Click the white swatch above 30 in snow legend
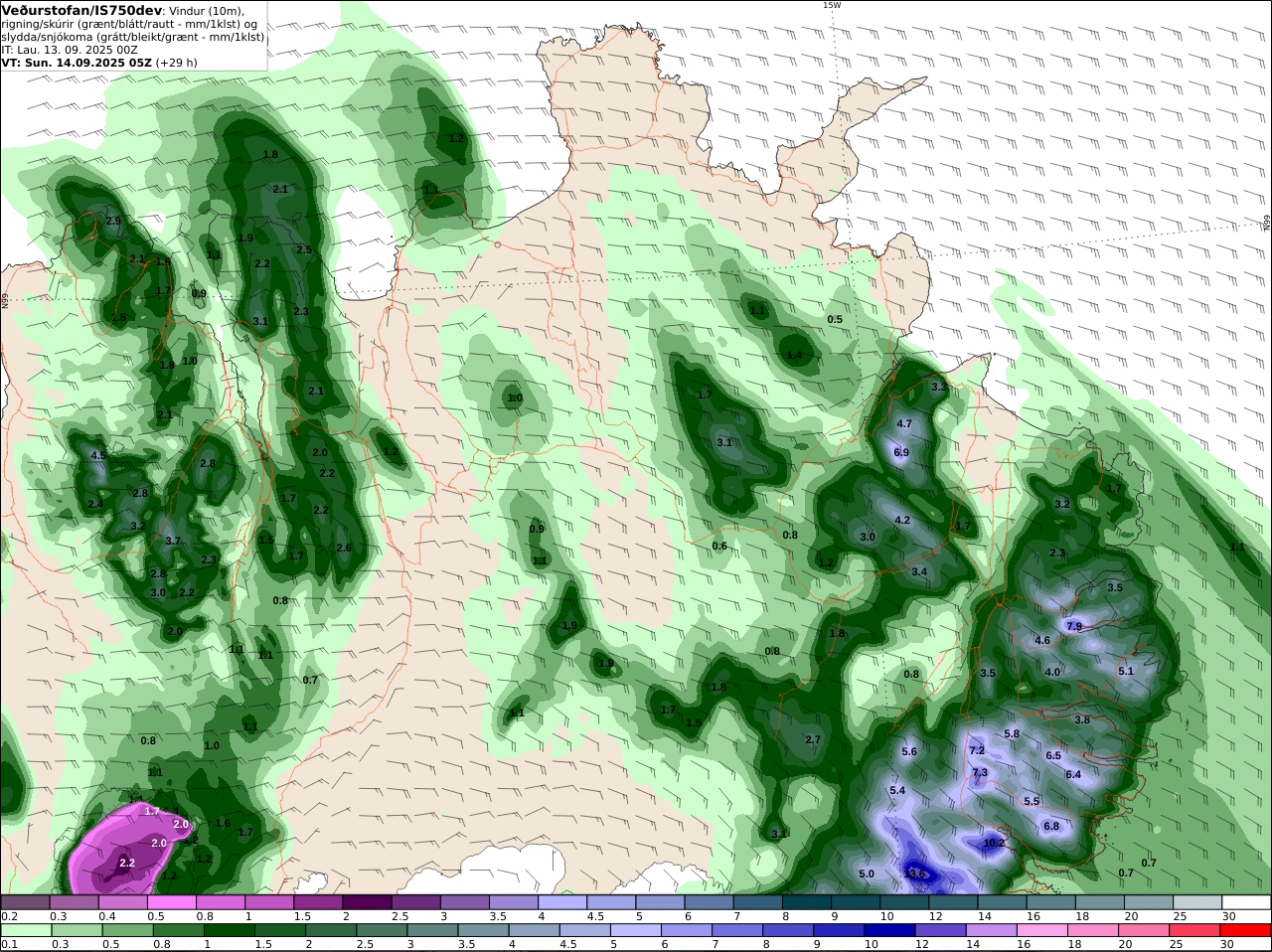The image size is (1272, 952). pyautogui.click(x=1246, y=902)
